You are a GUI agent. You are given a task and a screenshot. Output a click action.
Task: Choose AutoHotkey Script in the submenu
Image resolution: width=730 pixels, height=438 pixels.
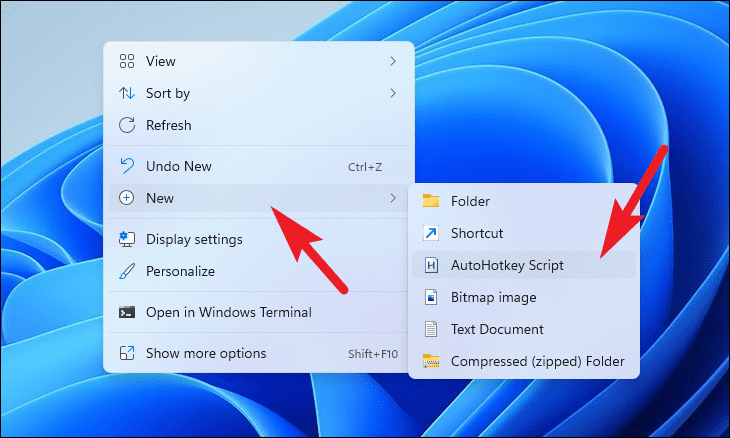524,265
